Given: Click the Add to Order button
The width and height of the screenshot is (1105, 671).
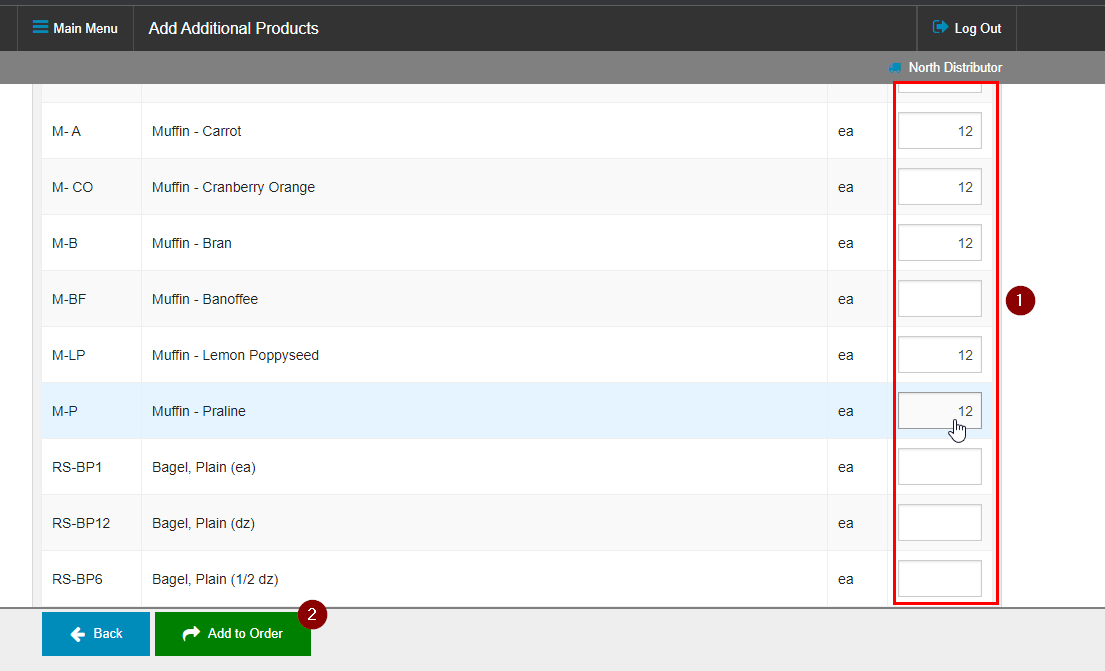Looking at the screenshot, I should (x=233, y=634).
